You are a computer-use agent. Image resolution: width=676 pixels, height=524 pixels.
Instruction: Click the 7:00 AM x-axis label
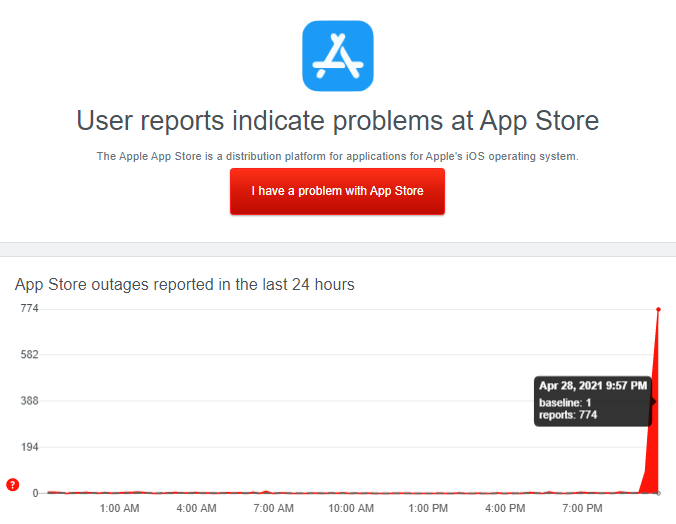tap(274, 508)
